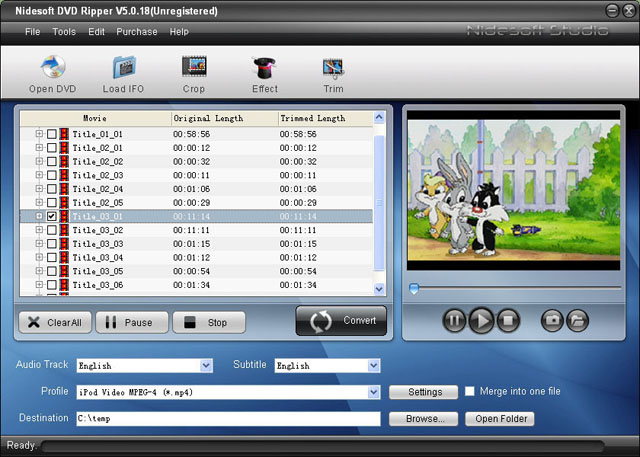Click the Destination path field
This screenshot has width=640, height=457.
(228, 419)
